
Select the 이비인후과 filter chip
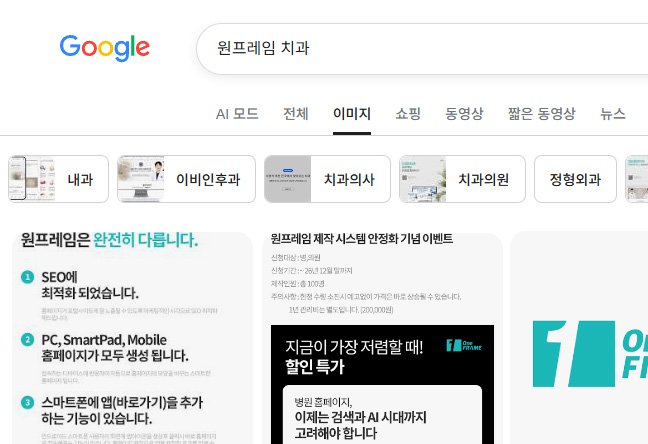186,179
